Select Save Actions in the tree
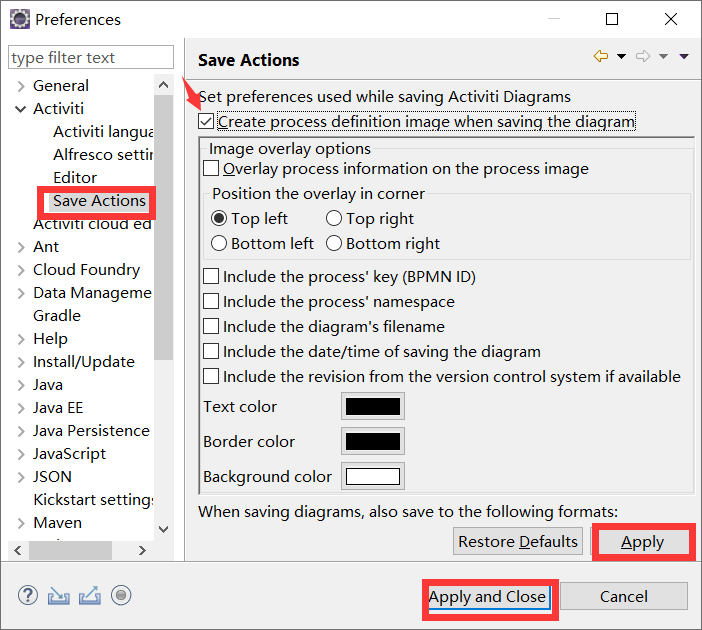The height and width of the screenshot is (630, 702). tap(99, 201)
